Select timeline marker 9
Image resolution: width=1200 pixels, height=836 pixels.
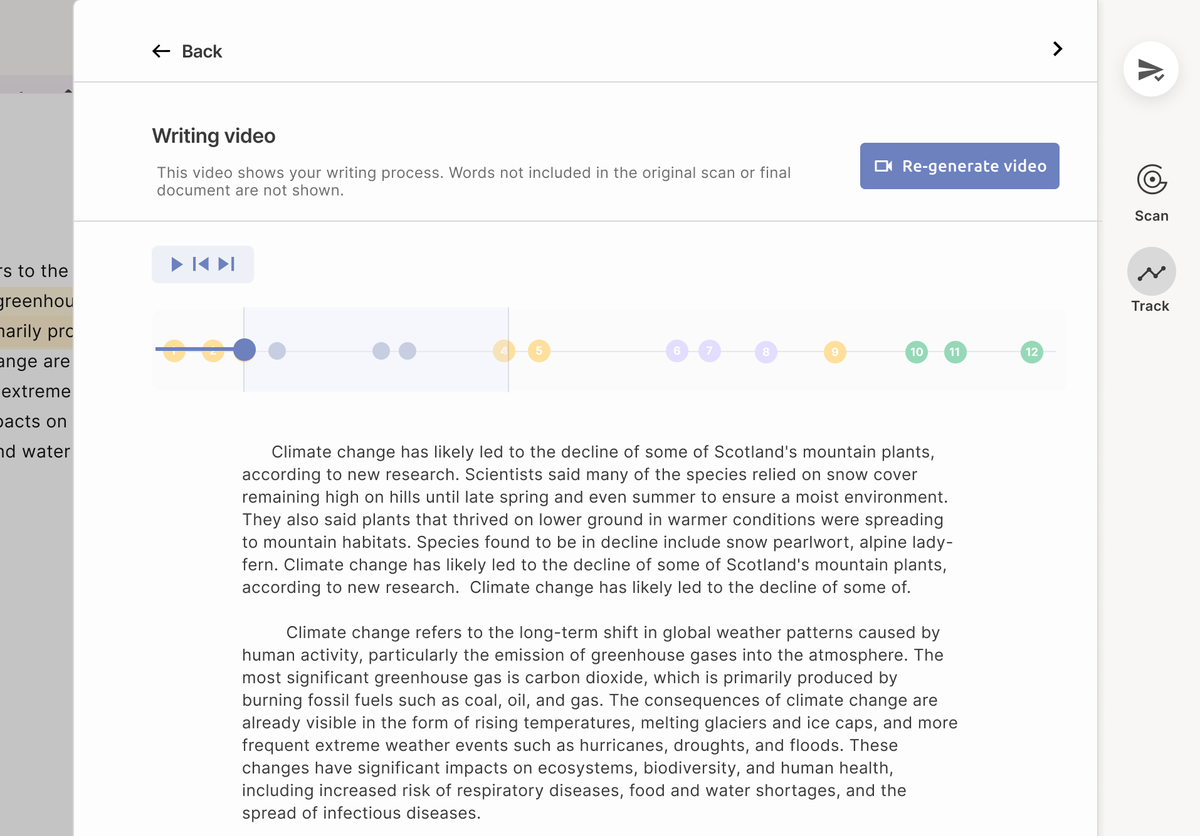pos(834,351)
